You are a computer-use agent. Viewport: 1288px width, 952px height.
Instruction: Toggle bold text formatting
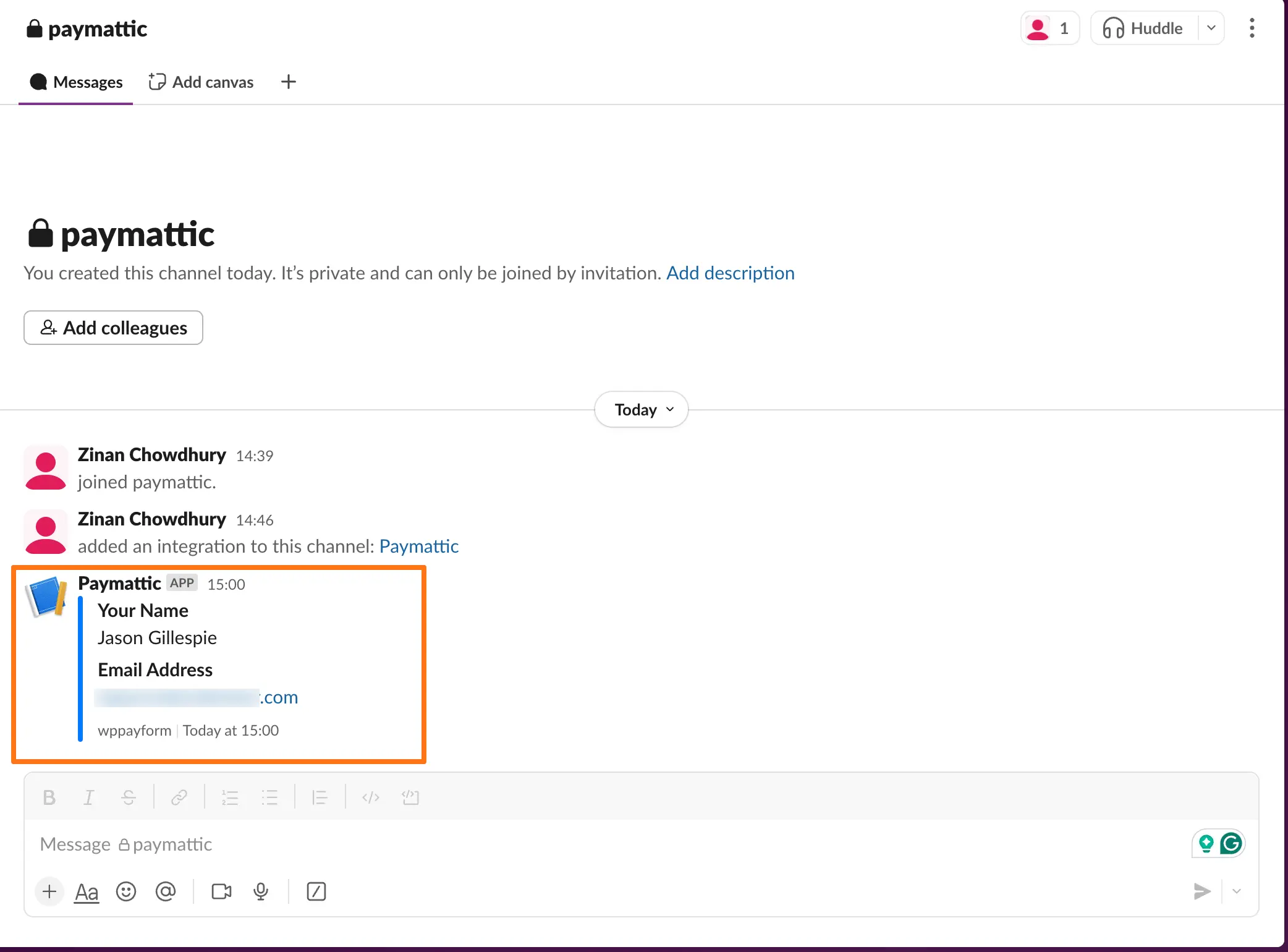49,797
